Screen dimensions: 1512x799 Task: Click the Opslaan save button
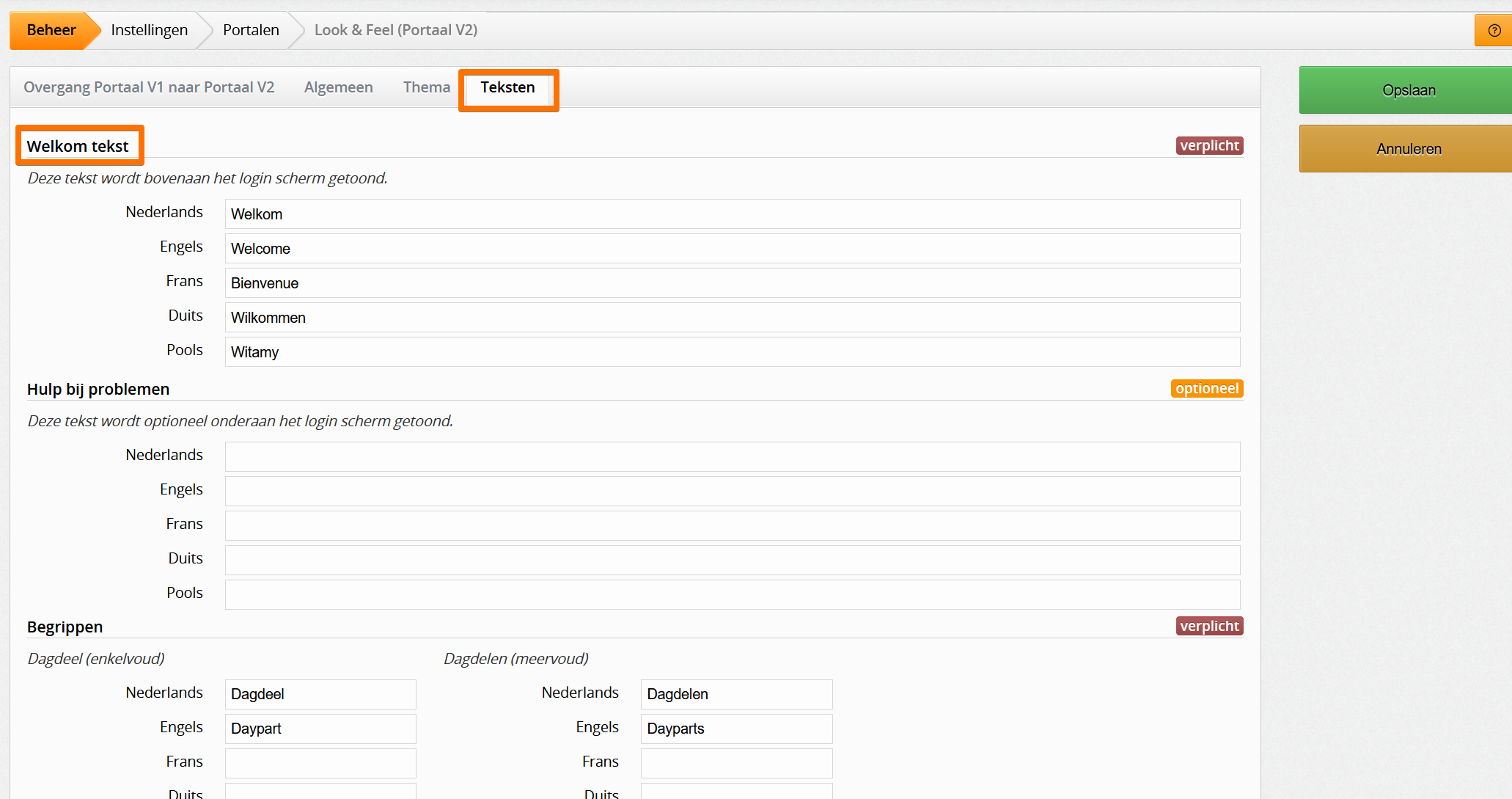click(x=1407, y=90)
